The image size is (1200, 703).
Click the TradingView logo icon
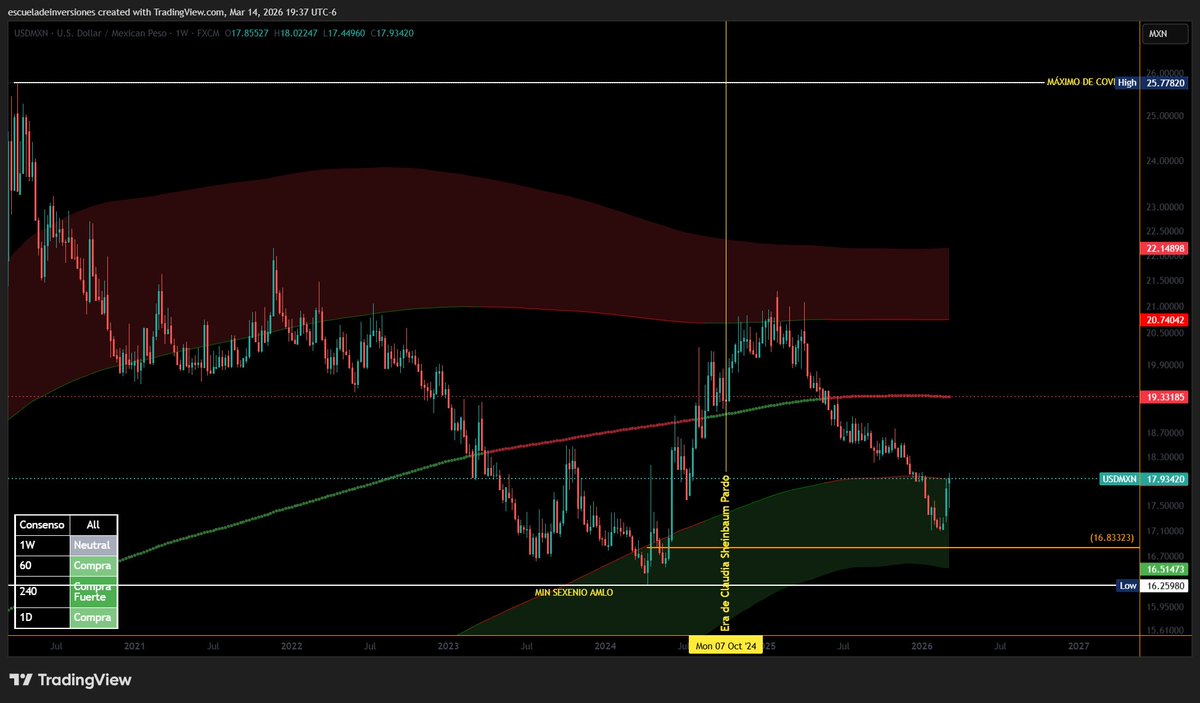tap(20, 680)
